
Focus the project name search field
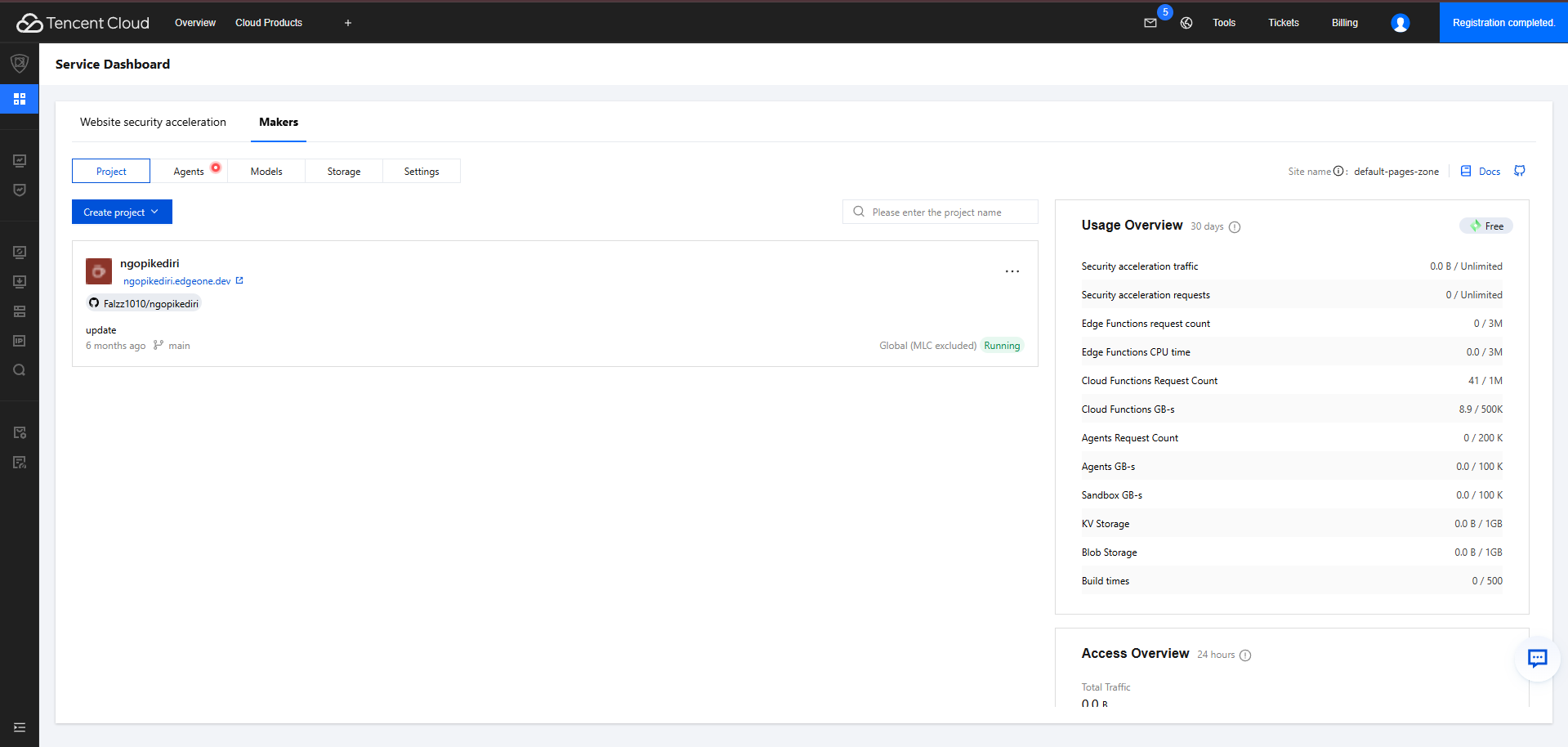click(940, 212)
